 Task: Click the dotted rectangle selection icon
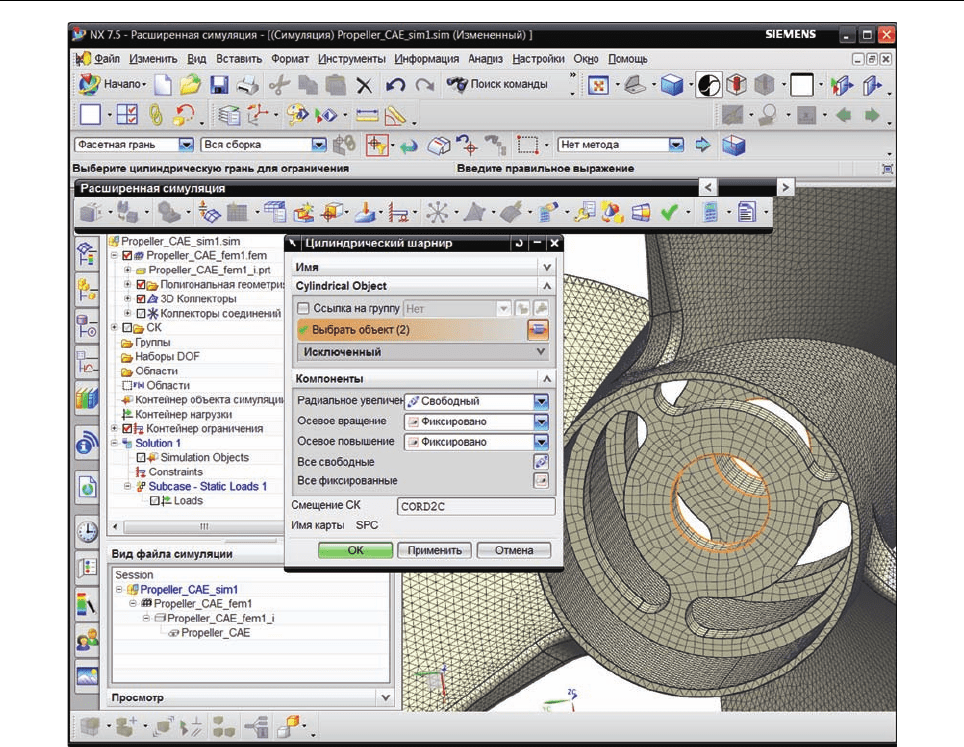[527, 144]
